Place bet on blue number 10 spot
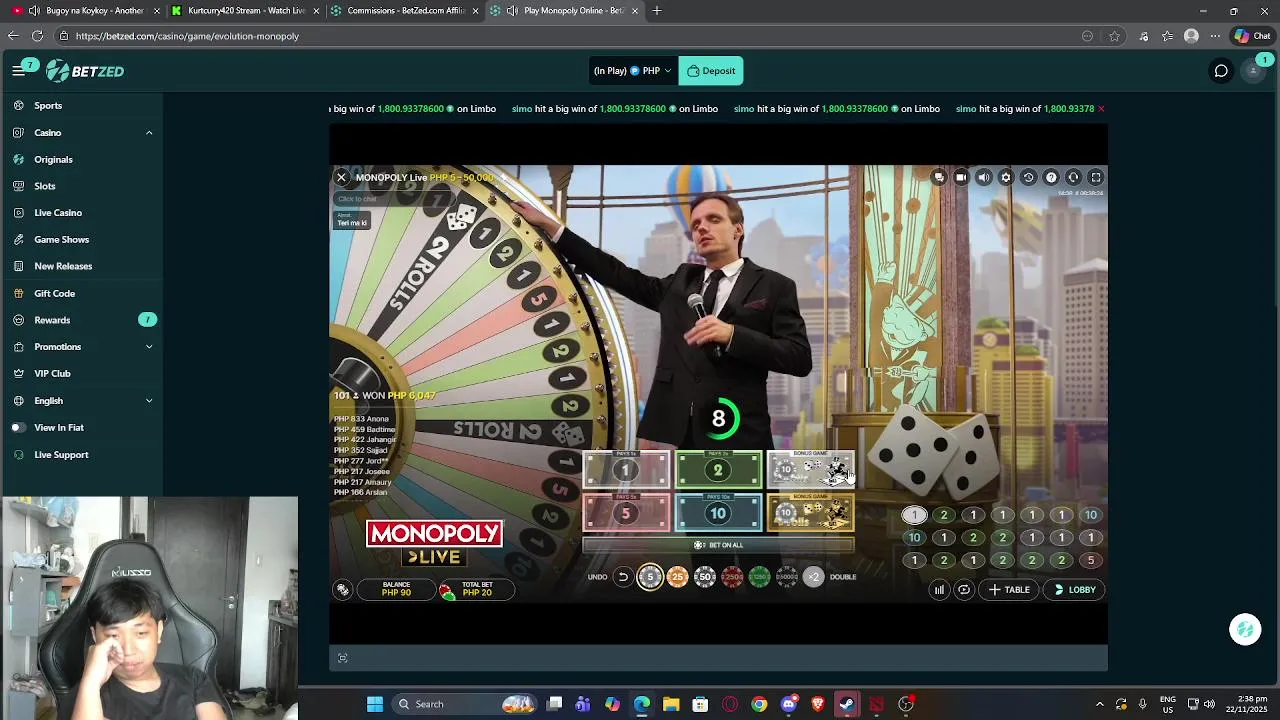The height and width of the screenshot is (720, 1280). pos(718,513)
